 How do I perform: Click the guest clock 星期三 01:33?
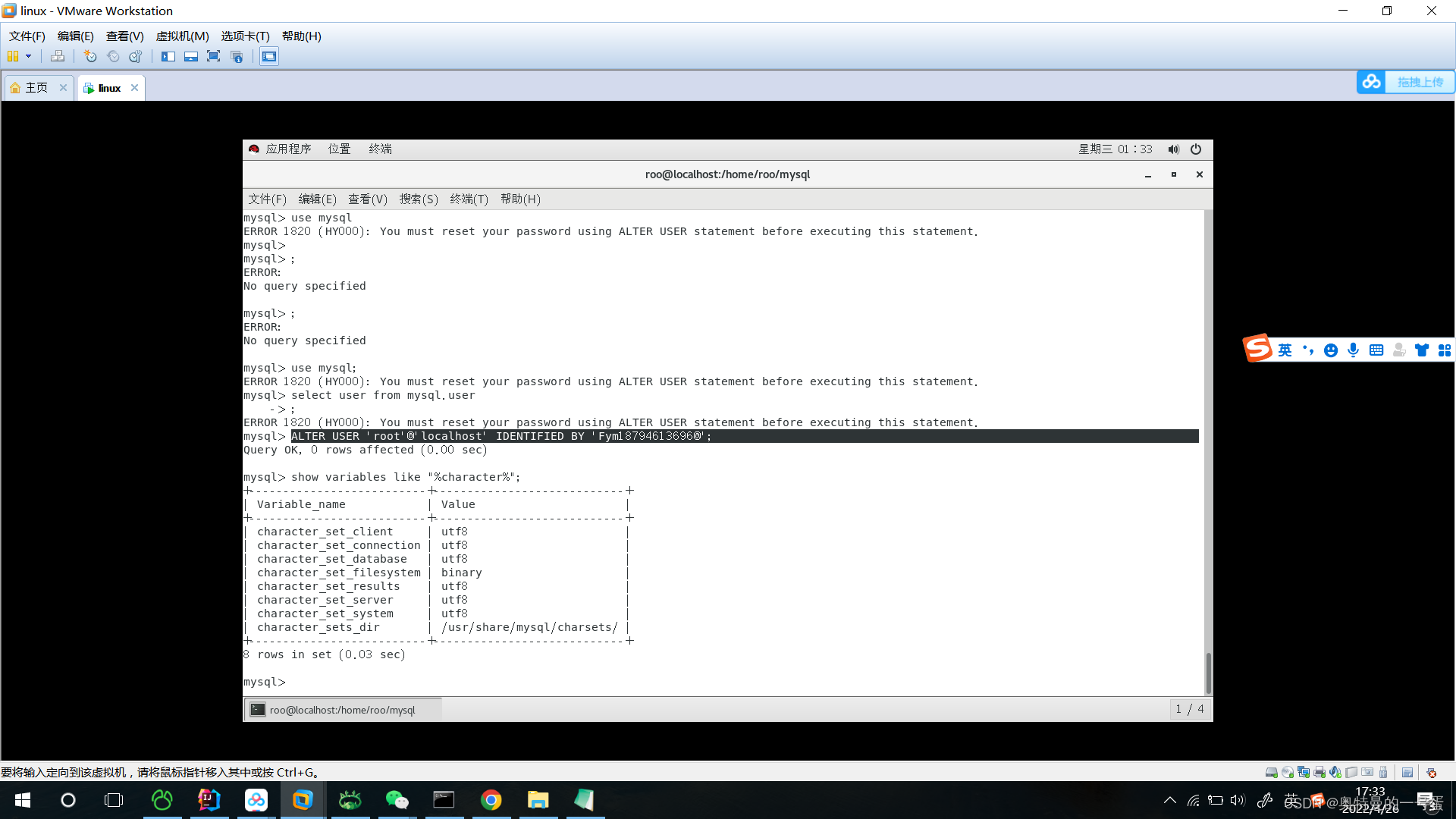[x=1116, y=149]
